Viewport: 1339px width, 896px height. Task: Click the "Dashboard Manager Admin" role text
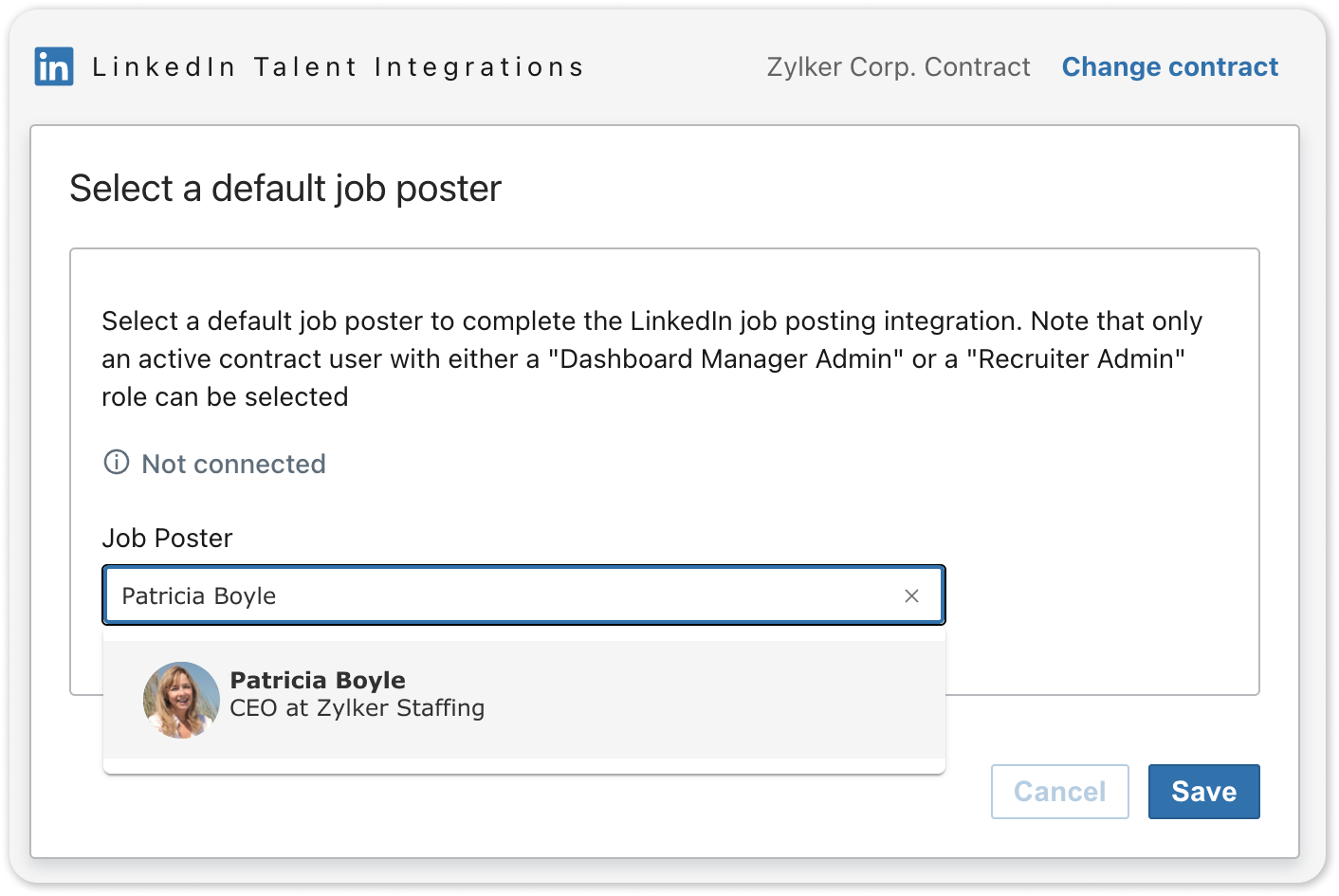(726, 359)
